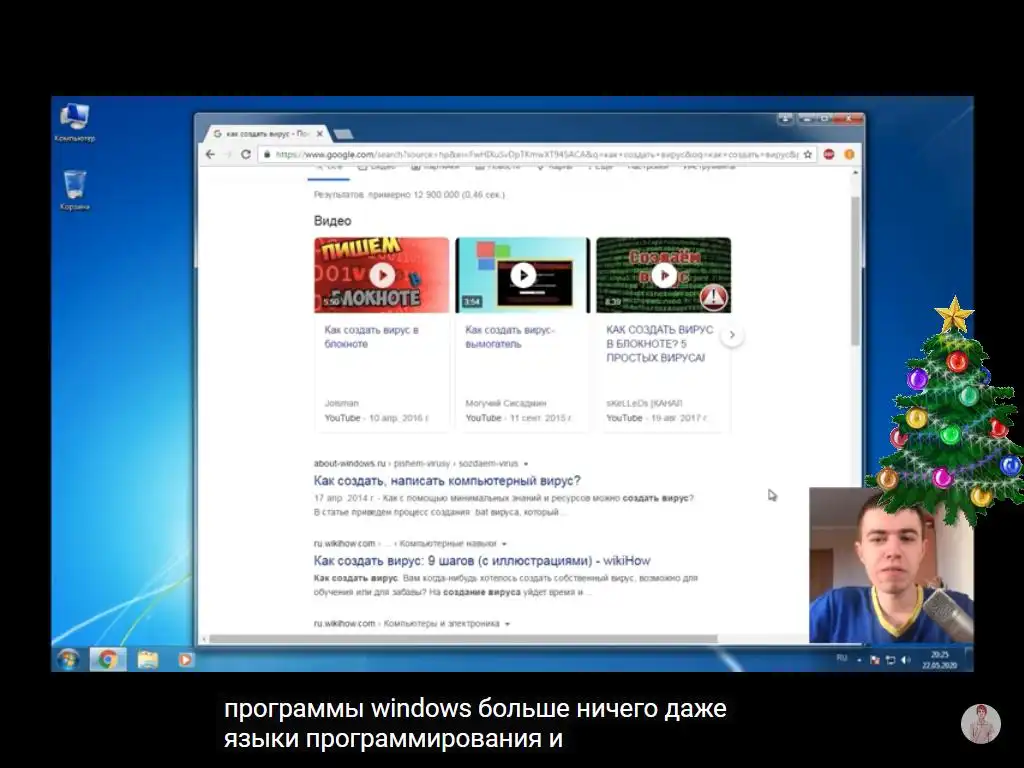This screenshot has height=768, width=1024.
Task: Open 'КАК СОЗДАТЬ ВИРУС В БЛОКНОТЕ? 5 ПРОСТЫХ ВИРУСА' title
Action: 660,344
